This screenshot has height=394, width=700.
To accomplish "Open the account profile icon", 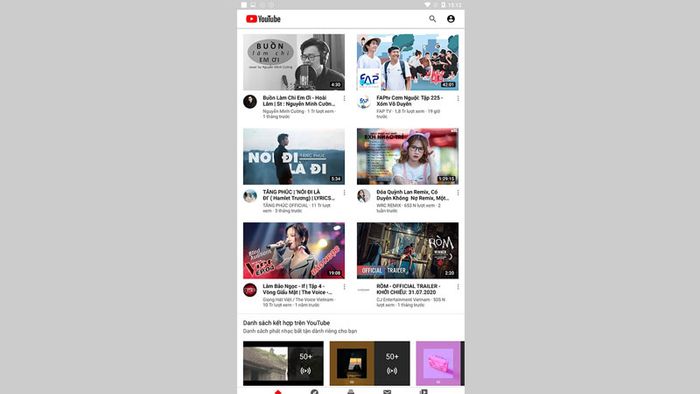I will pyautogui.click(x=451, y=19).
